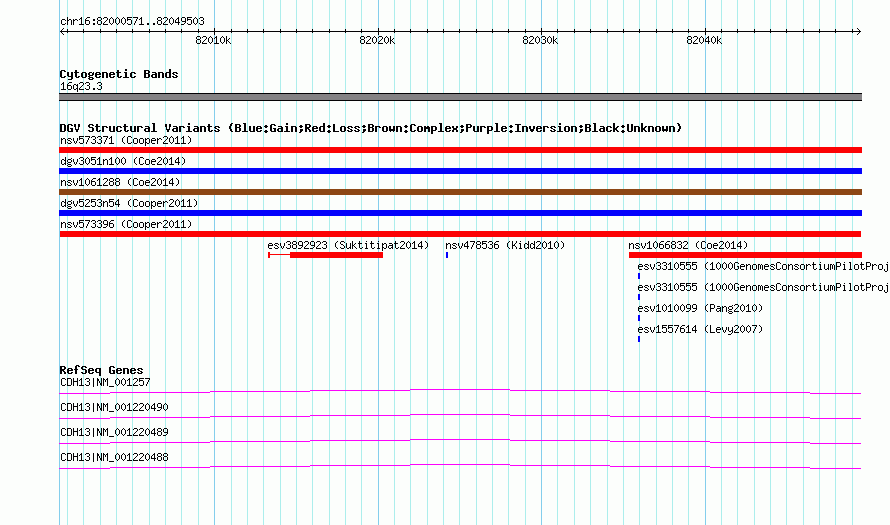Viewport: 890px width, 525px height.
Task: Click the nsv573371 (Cooper2011) label
Action: point(126,140)
